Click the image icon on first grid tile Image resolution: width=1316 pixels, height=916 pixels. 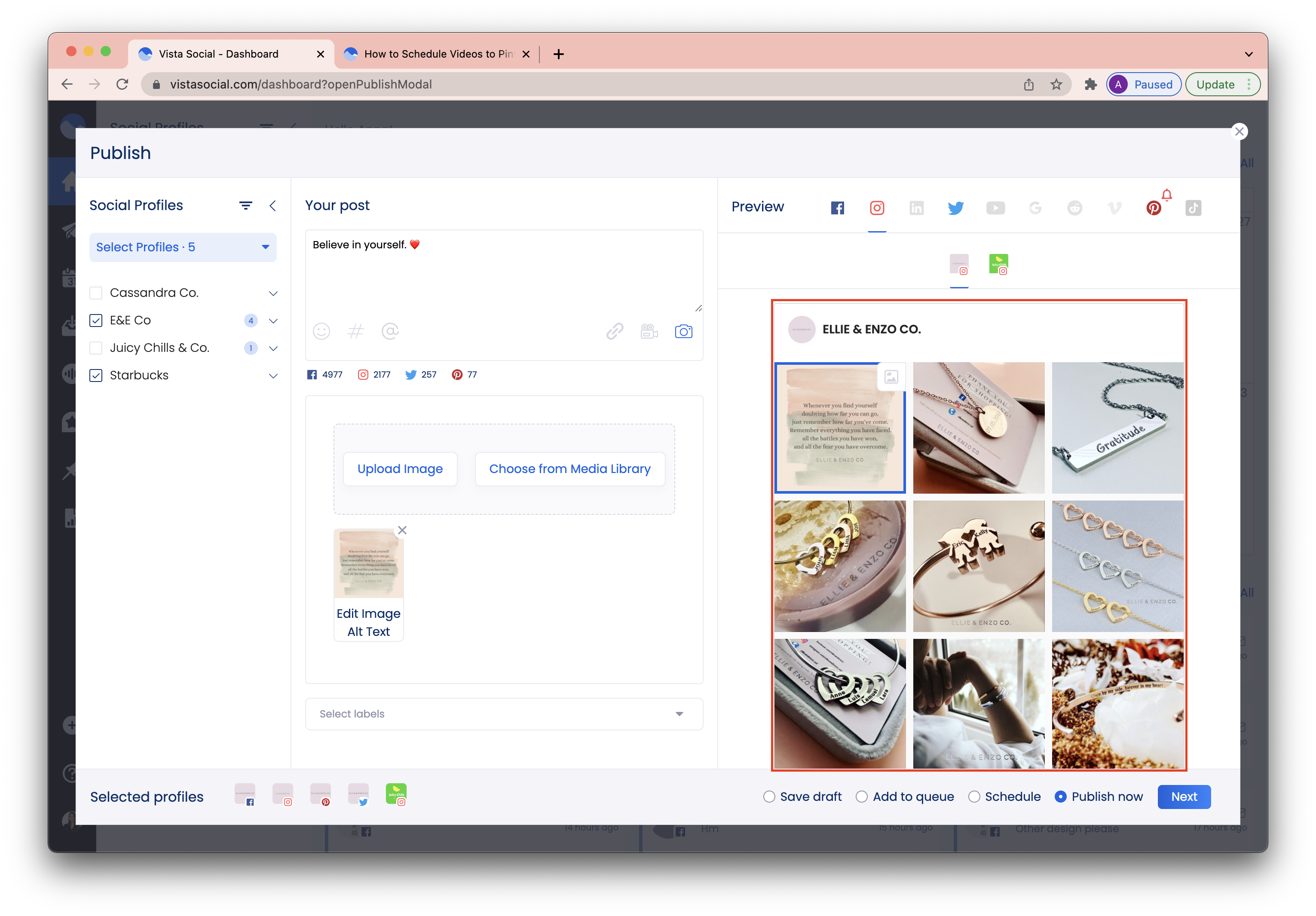tap(891, 377)
